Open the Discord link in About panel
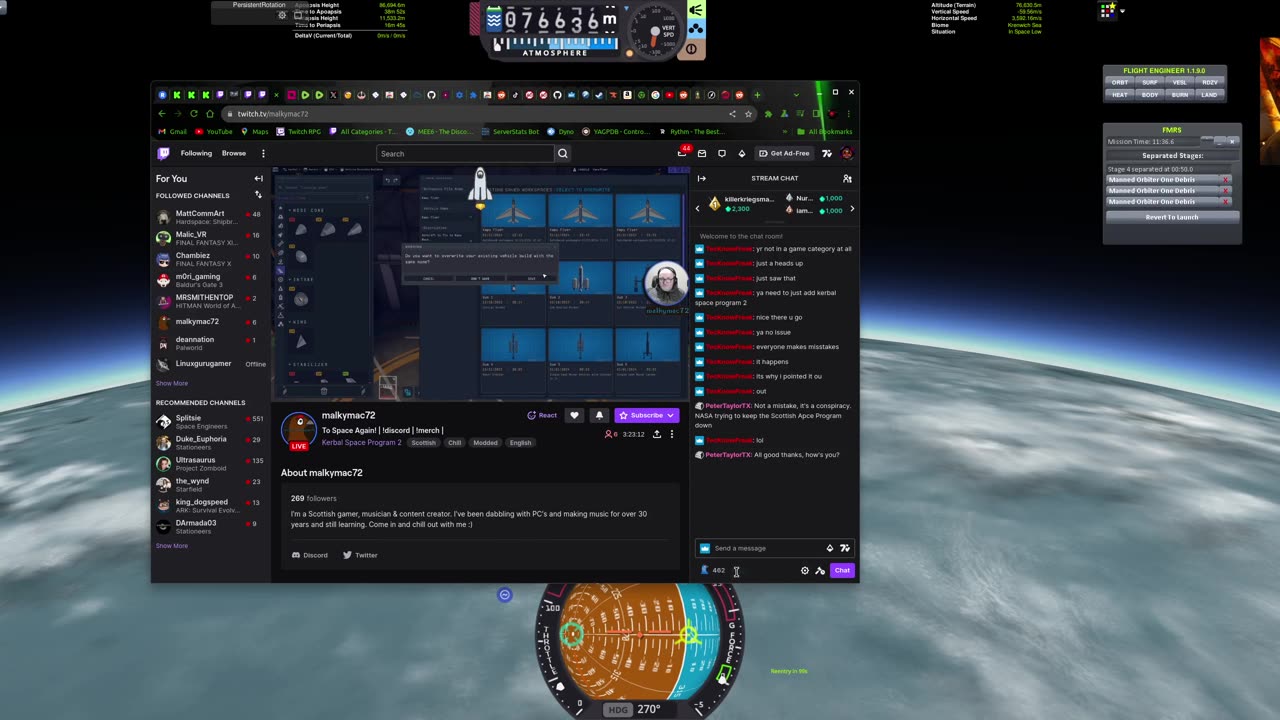The width and height of the screenshot is (1280, 720). [x=310, y=555]
